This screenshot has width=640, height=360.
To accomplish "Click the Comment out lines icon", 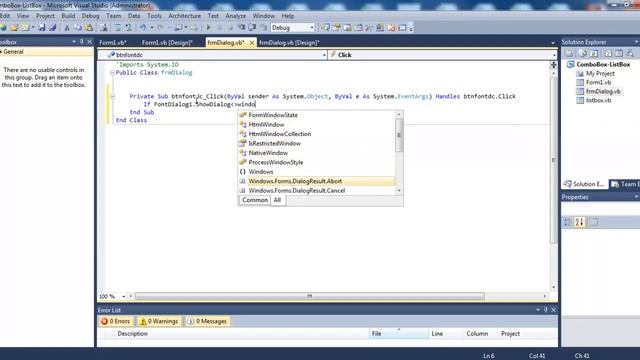I will pos(118,28).
